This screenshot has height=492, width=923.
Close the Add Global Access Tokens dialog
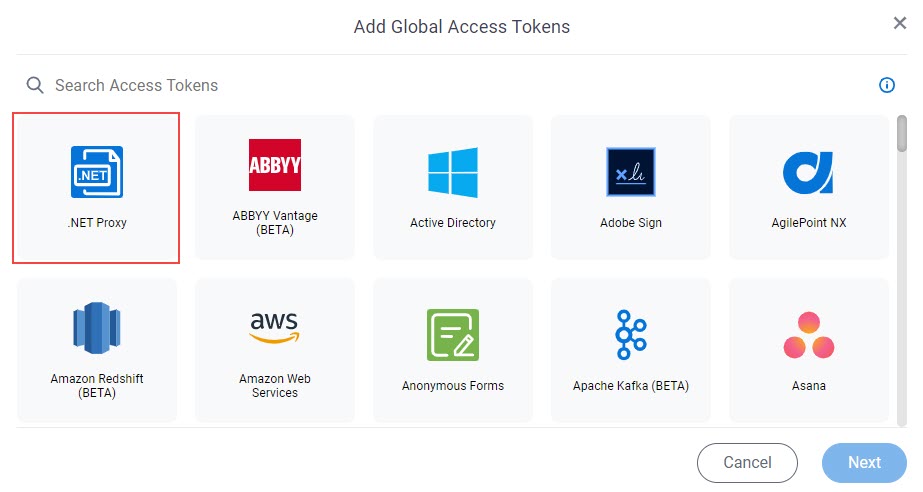899,23
